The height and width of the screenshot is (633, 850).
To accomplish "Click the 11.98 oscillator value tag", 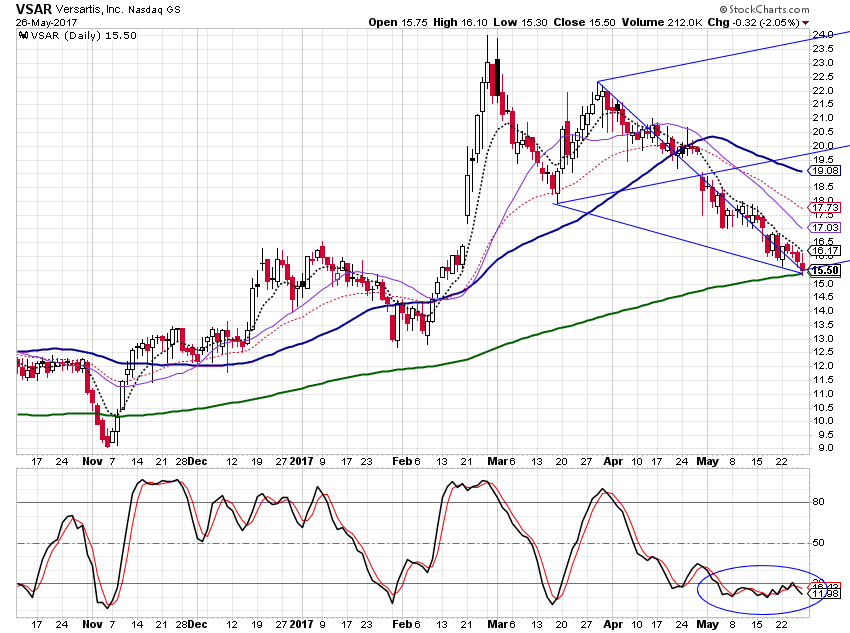I will click(825, 594).
